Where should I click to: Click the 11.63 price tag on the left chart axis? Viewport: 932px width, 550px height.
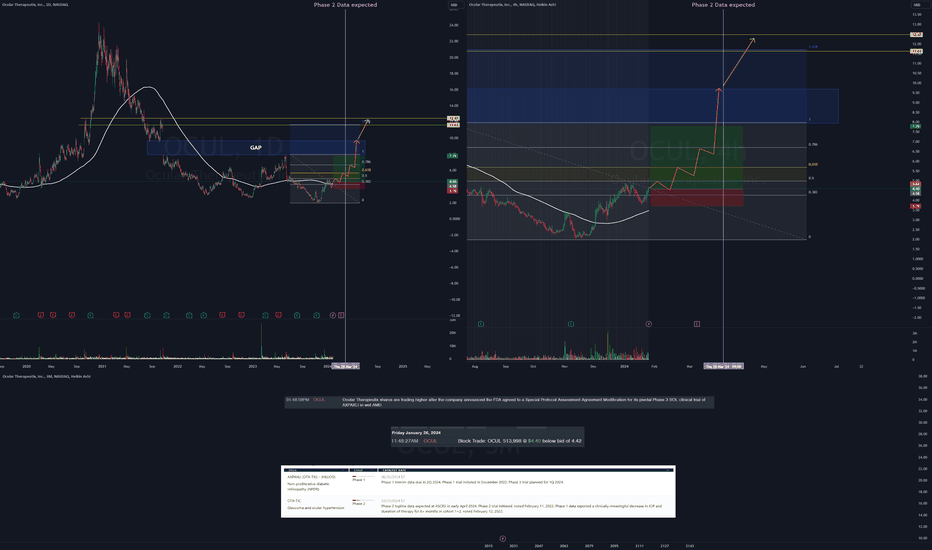[x=453, y=125]
